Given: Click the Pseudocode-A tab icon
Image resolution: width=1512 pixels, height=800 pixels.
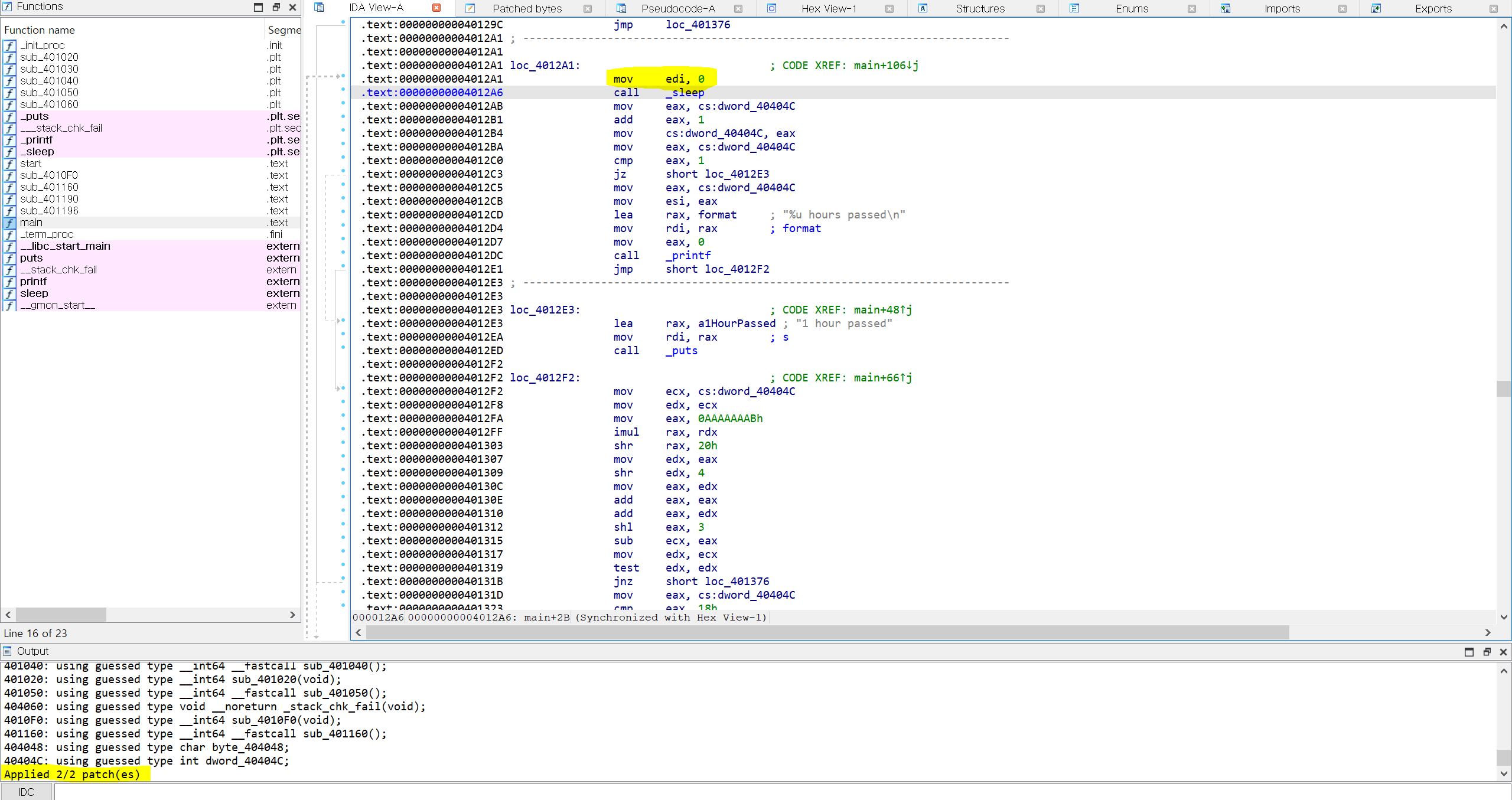Looking at the screenshot, I should tap(621, 8).
